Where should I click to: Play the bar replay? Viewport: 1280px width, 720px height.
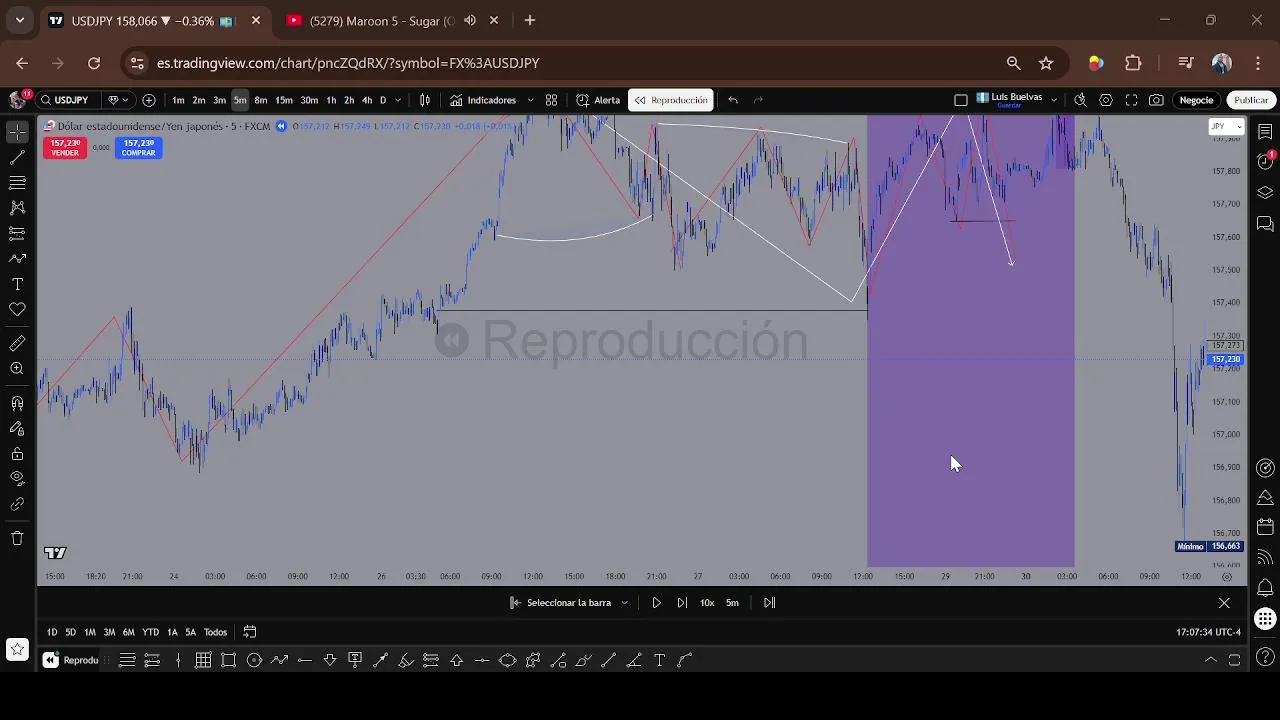click(x=656, y=603)
